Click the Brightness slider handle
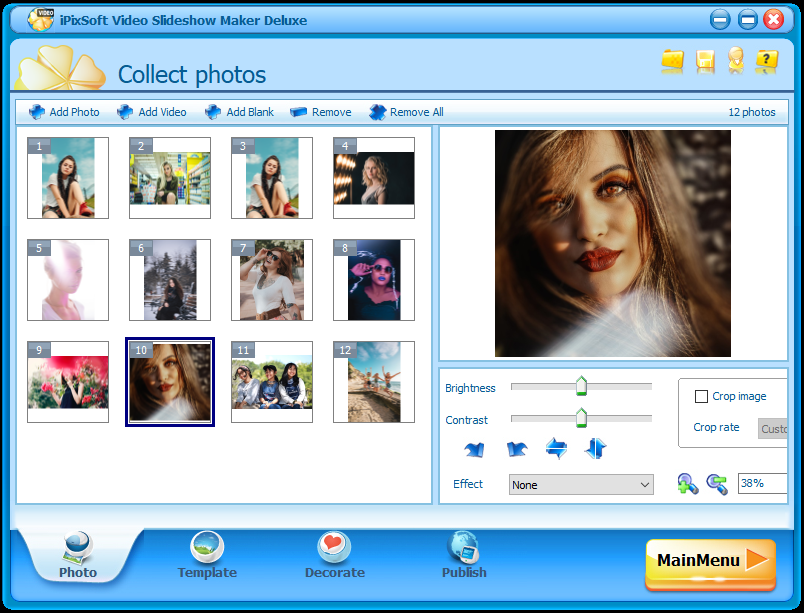Screen dimensions: 804x613 [581, 386]
